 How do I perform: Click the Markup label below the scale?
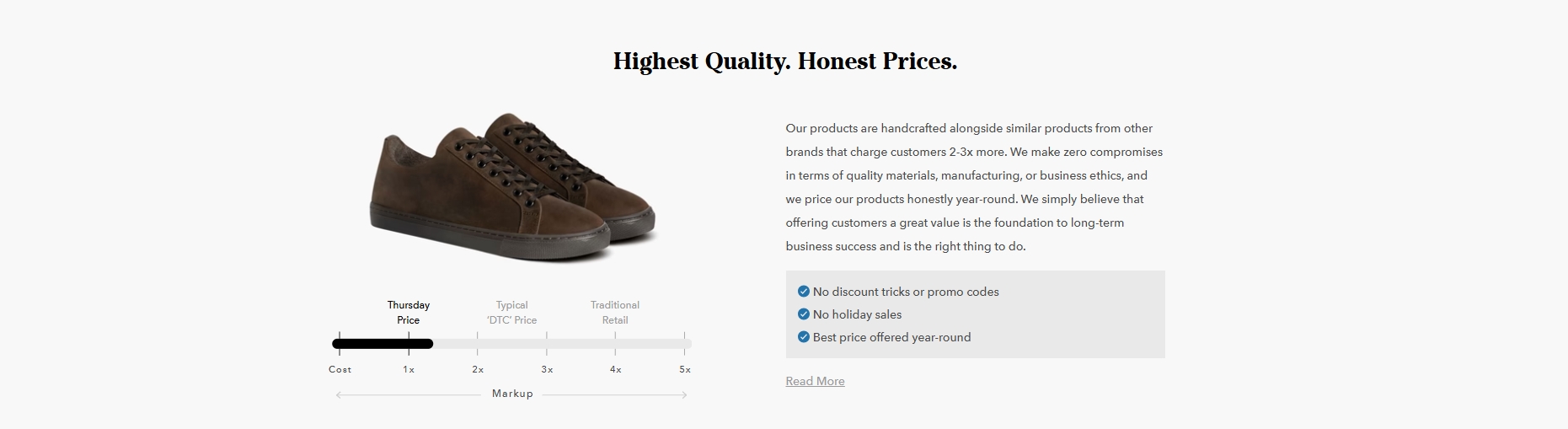pos(512,394)
